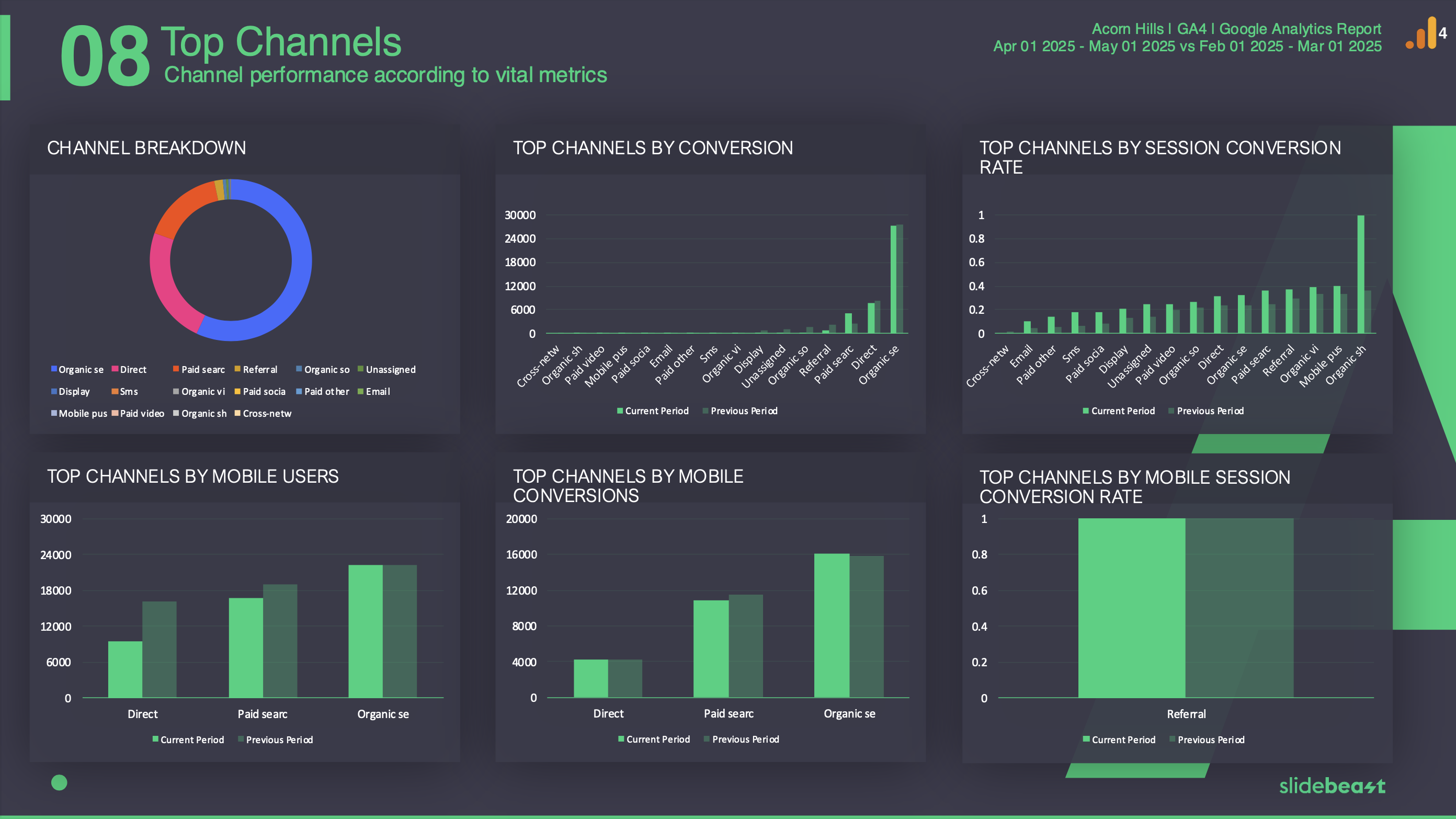1456x819 pixels.
Task: Click the large 08 slide number
Action: click(105, 56)
